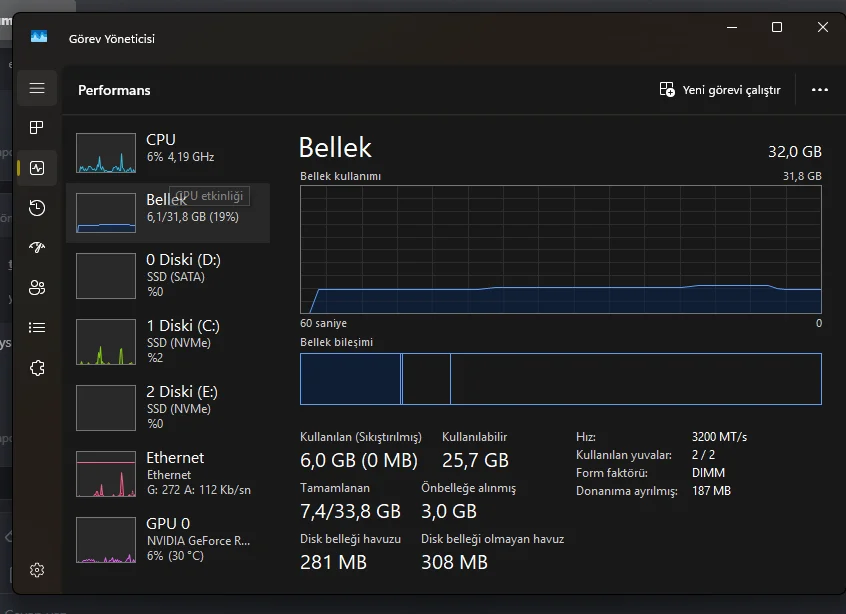Viewport: 846px width, 614px height.
Task: Open Task Manager settings gear
Action: [x=37, y=570]
